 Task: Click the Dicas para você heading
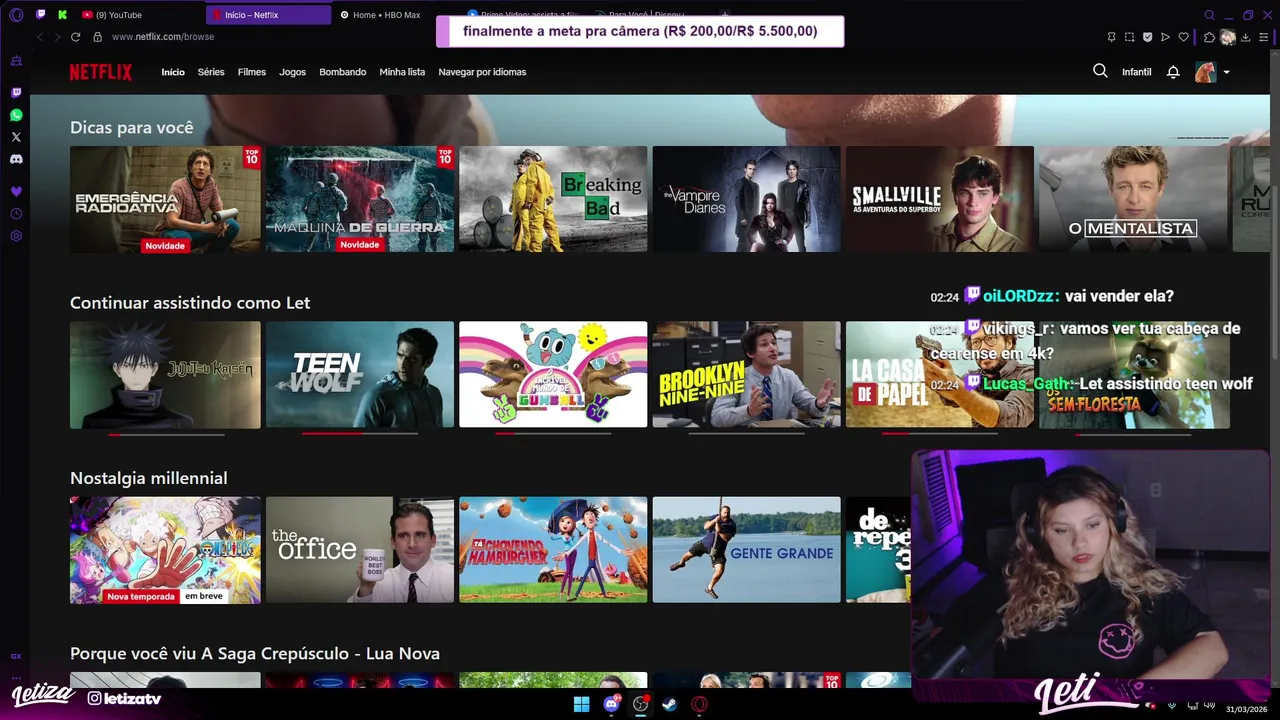132,128
